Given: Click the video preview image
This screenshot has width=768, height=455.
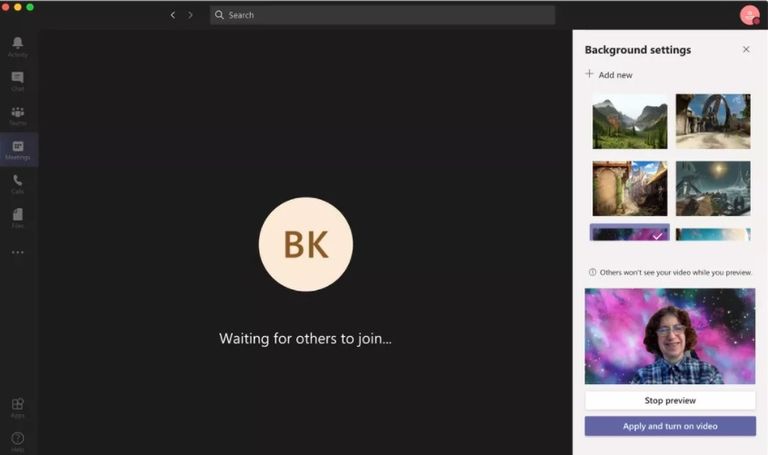Looking at the screenshot, I should tap(670, 336).
